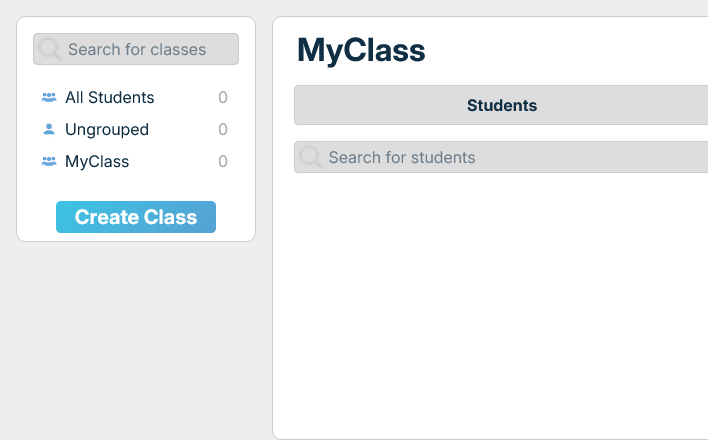The image size is (708, 440).
Task: Select the MyClass entry in the sidebar
Action: point(97,161)
